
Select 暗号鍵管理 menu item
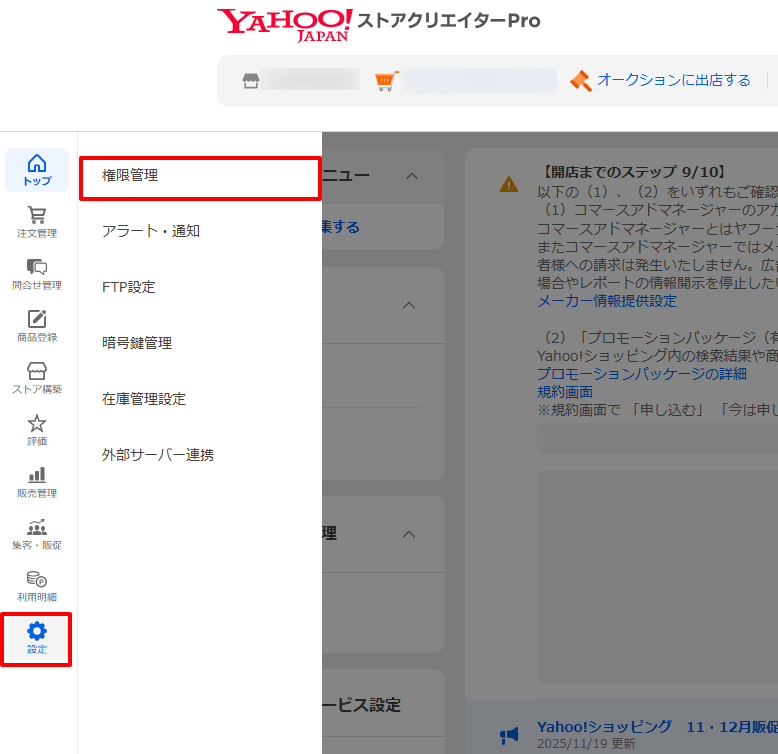click(137, 343)
